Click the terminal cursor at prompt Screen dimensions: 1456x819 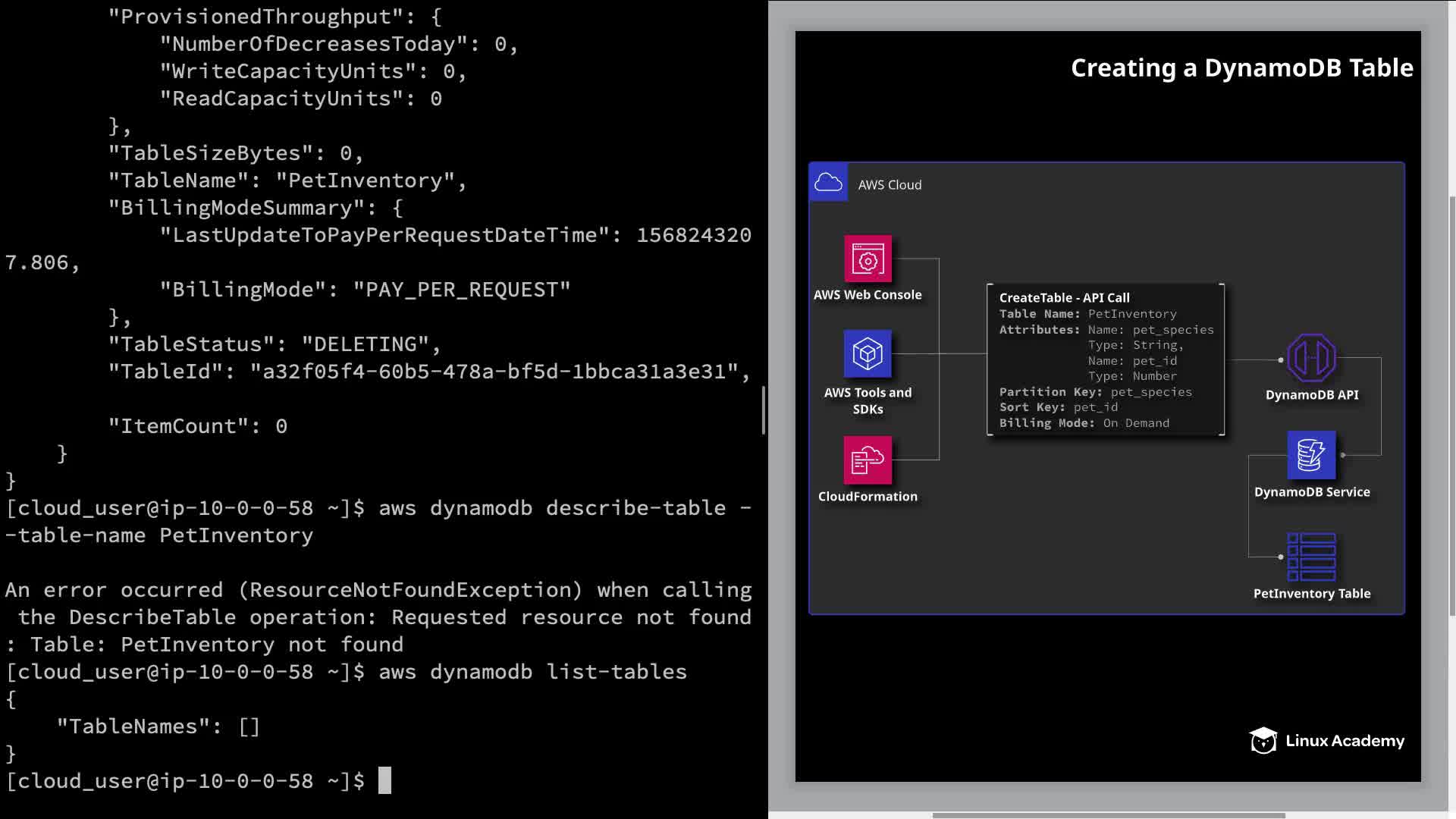[x=384, y=780]
